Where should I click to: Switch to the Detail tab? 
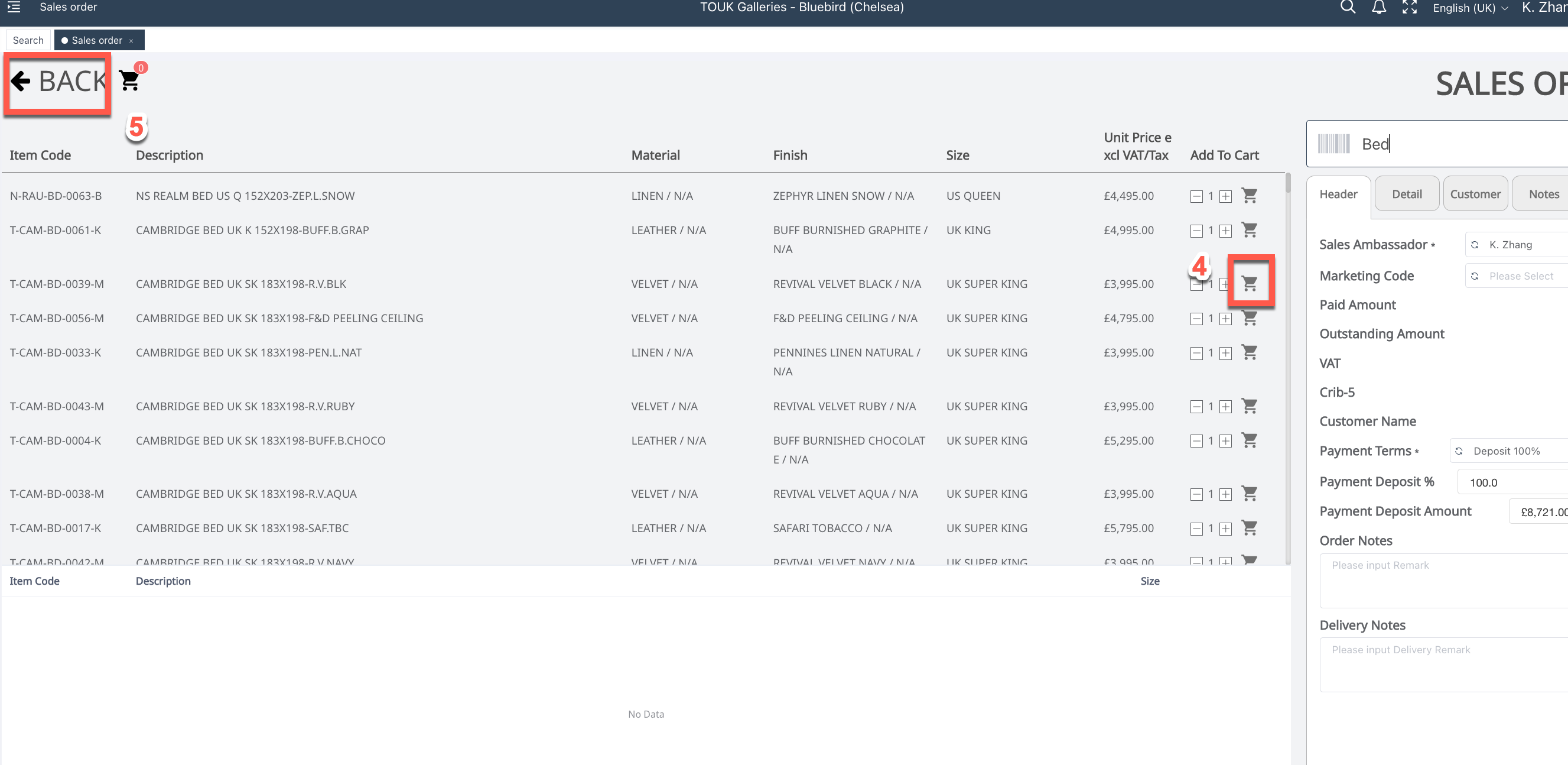(1407, 195)
